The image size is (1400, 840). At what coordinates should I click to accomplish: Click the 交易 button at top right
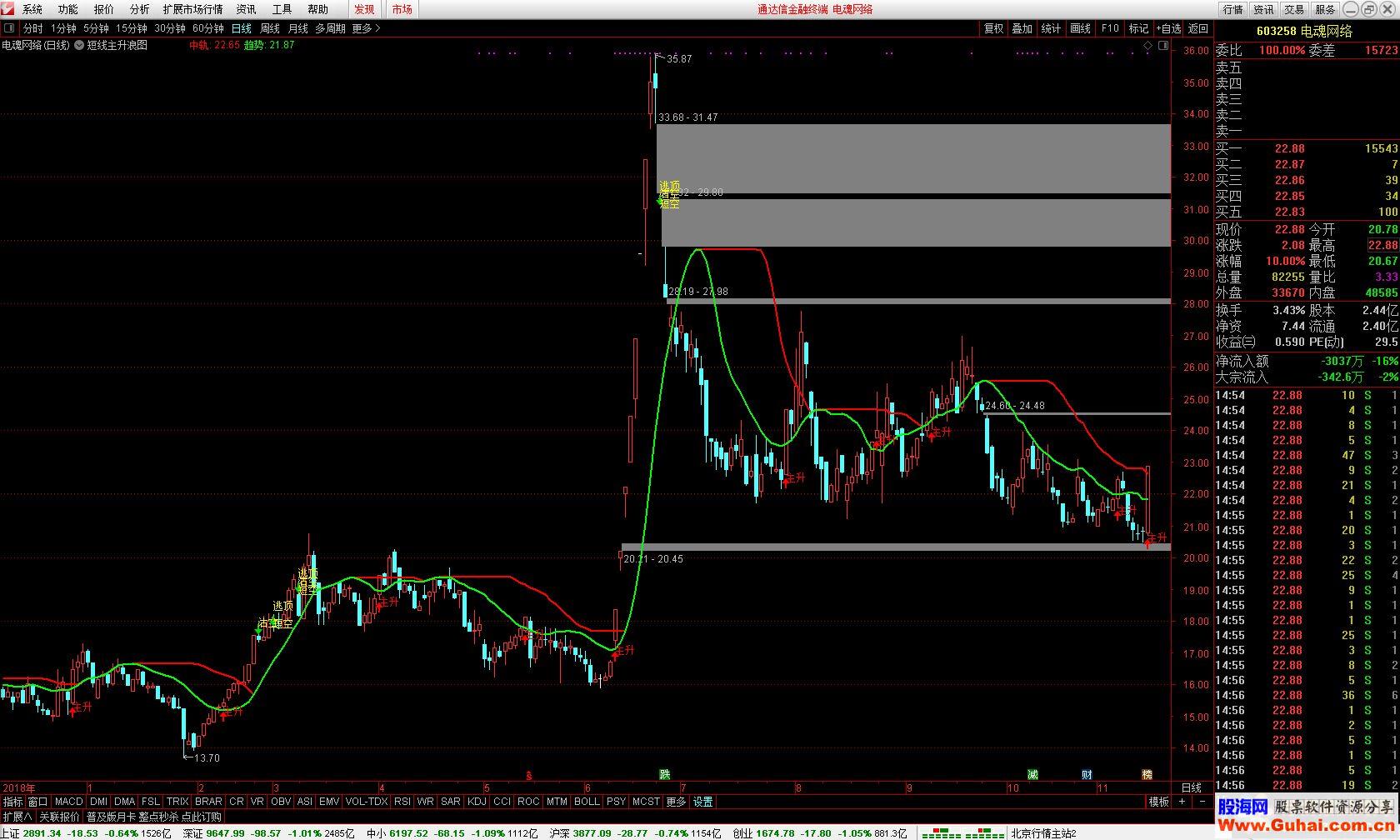[x=1294, y=9]
